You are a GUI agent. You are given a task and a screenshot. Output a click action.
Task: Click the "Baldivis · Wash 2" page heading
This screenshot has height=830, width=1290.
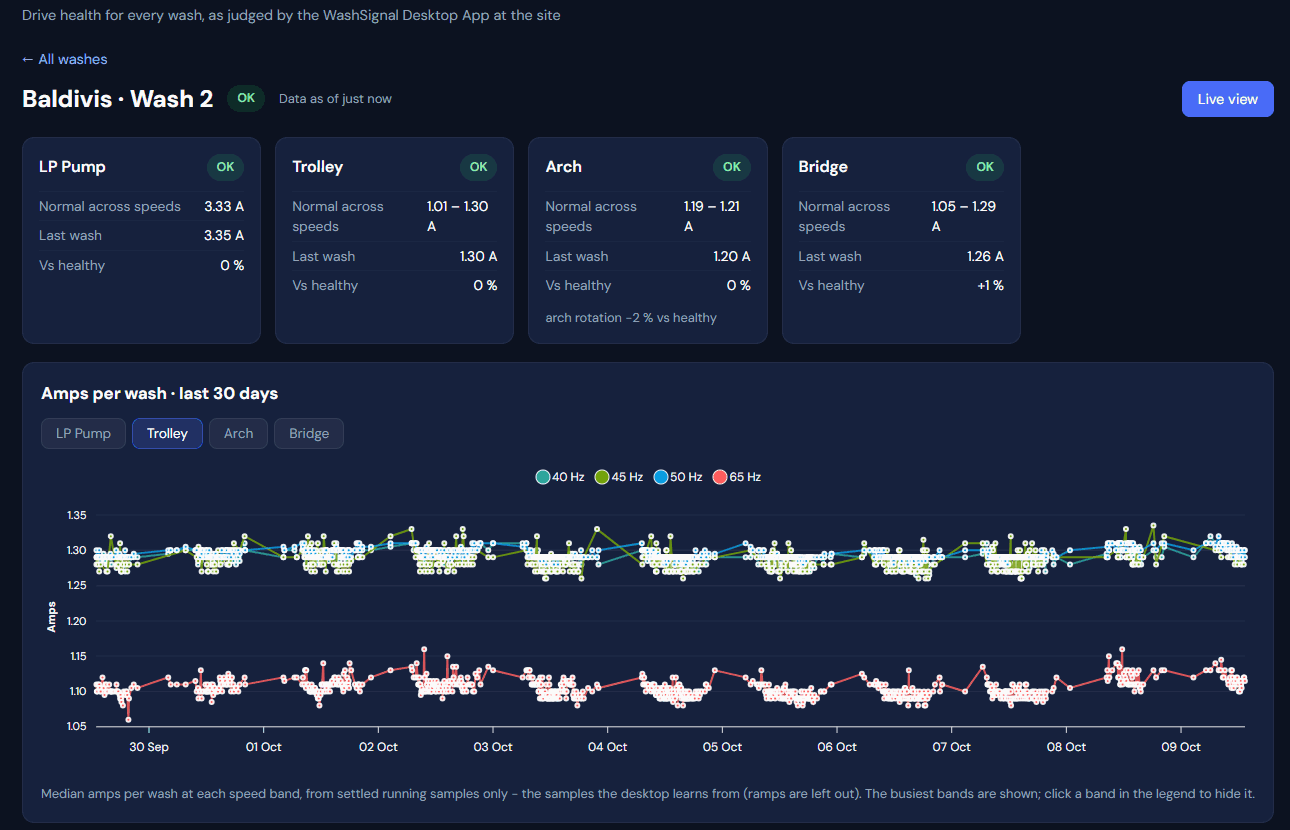click(117, 99)
